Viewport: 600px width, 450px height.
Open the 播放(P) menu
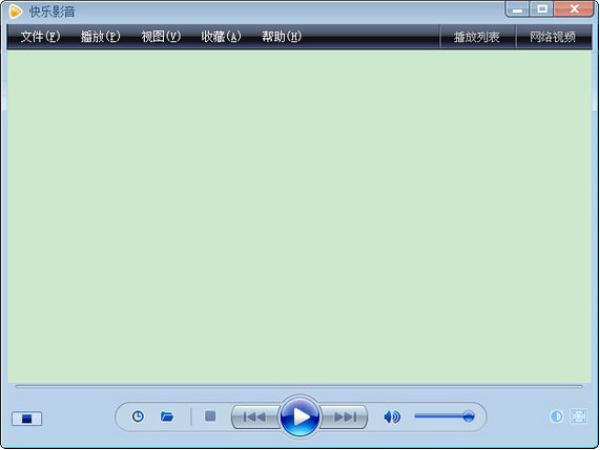[x=100, y=37]
